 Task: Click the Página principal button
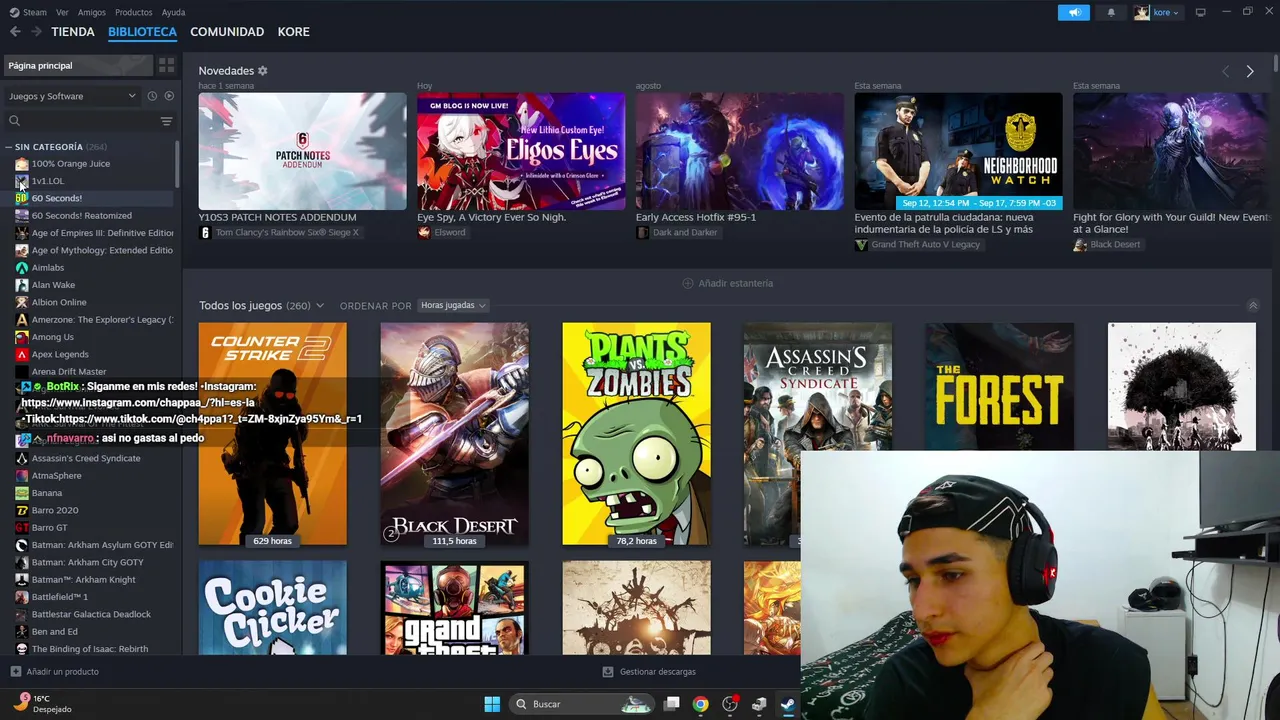(x=78, y=65)
